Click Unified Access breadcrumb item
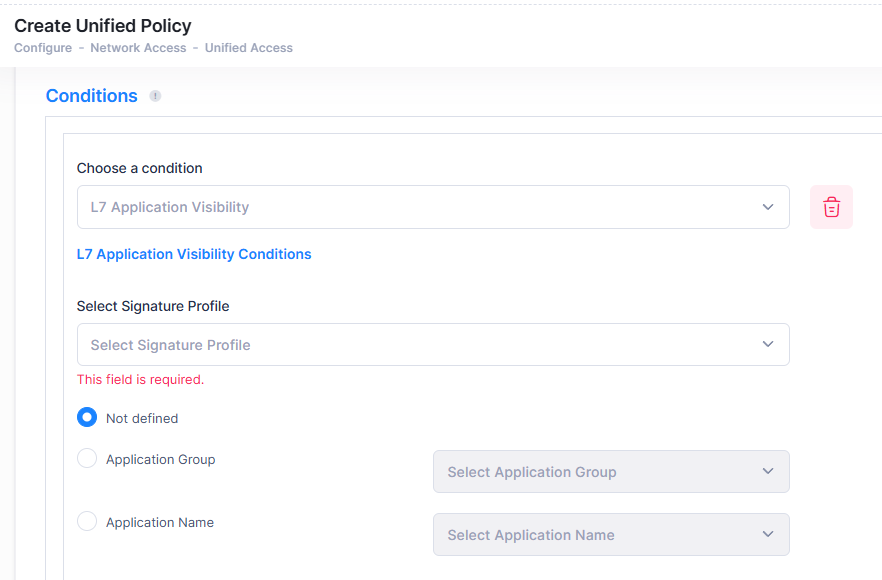 tap(248, 47)
